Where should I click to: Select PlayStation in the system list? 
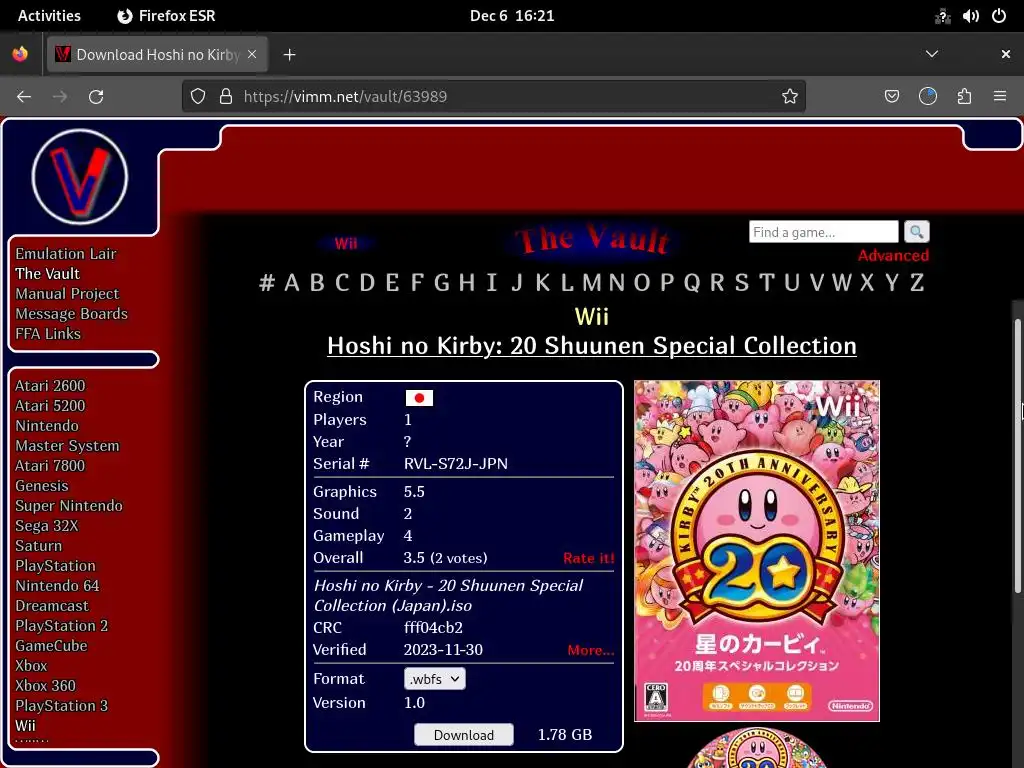coord(56,566)
